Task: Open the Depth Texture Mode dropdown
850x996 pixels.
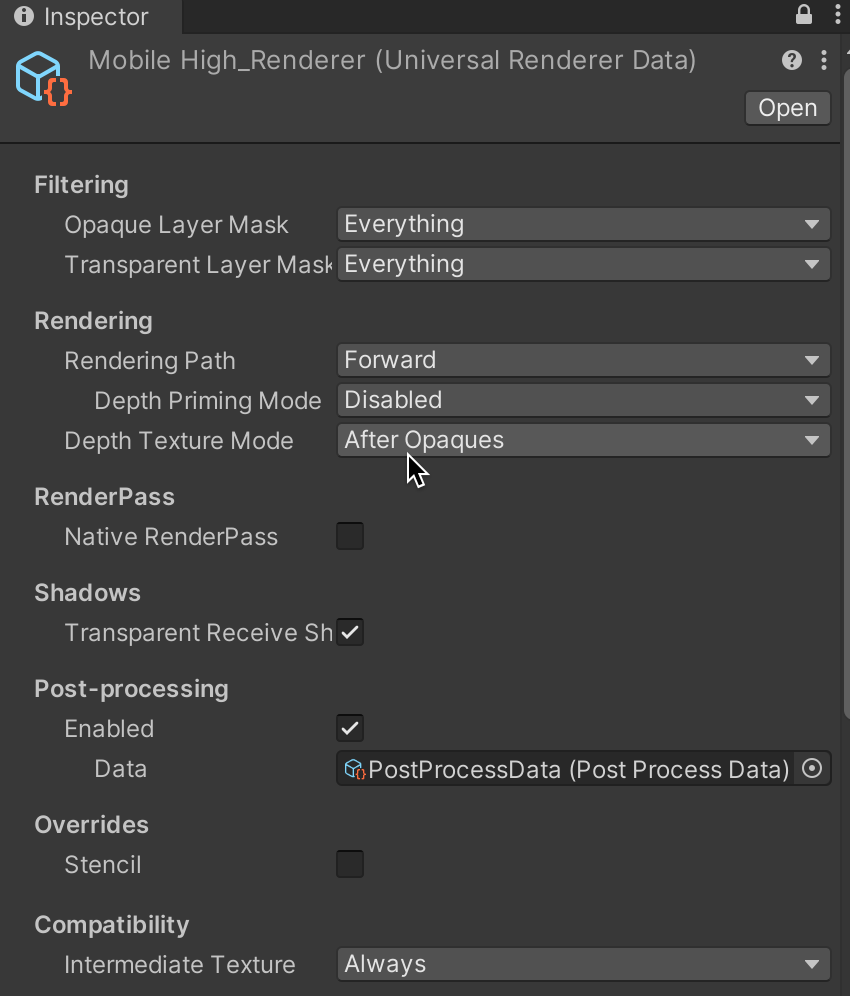Action: pos(584,440)
